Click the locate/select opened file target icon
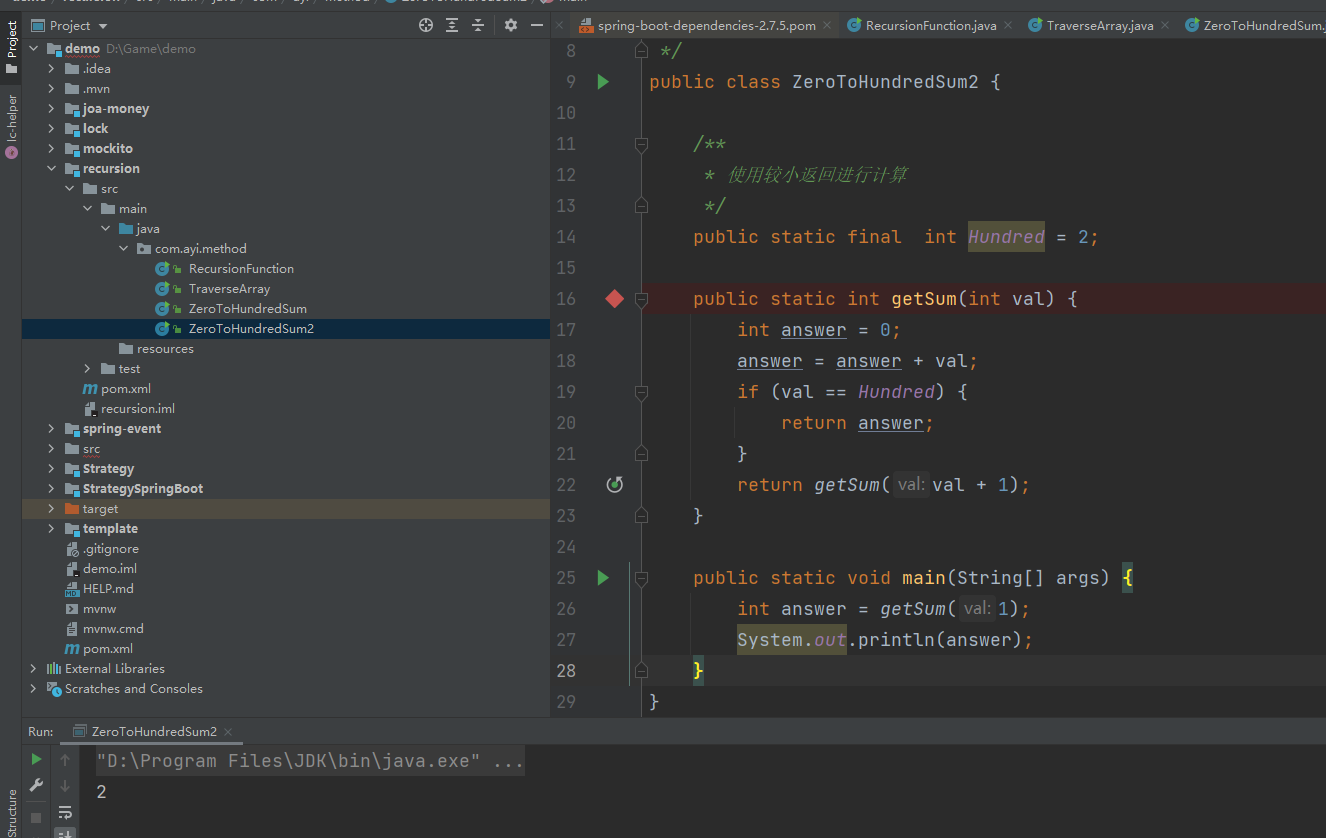 [x=426, y=25]
